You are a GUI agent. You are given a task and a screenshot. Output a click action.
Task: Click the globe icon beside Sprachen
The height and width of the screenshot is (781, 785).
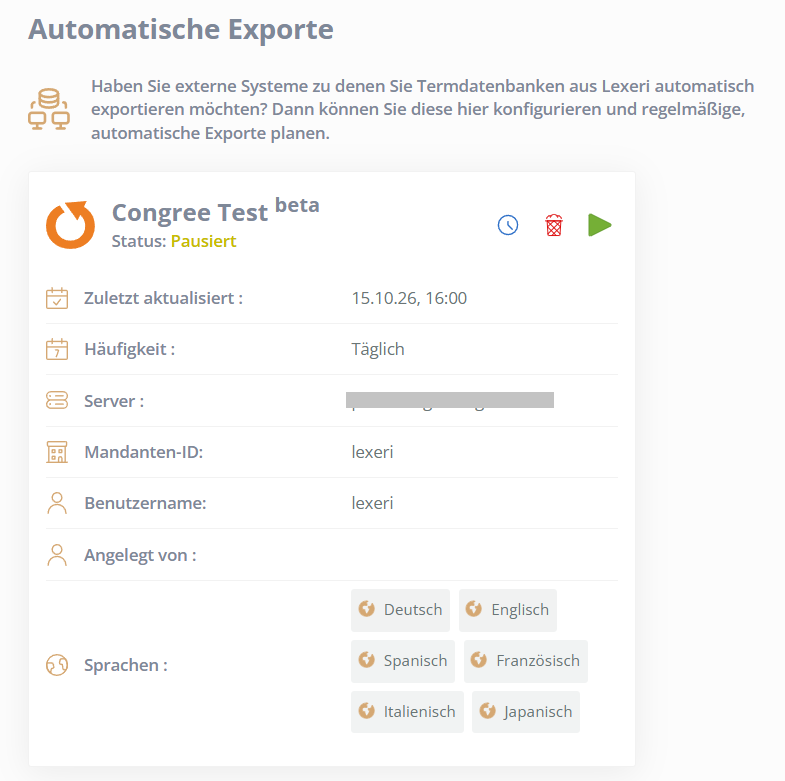57,665
